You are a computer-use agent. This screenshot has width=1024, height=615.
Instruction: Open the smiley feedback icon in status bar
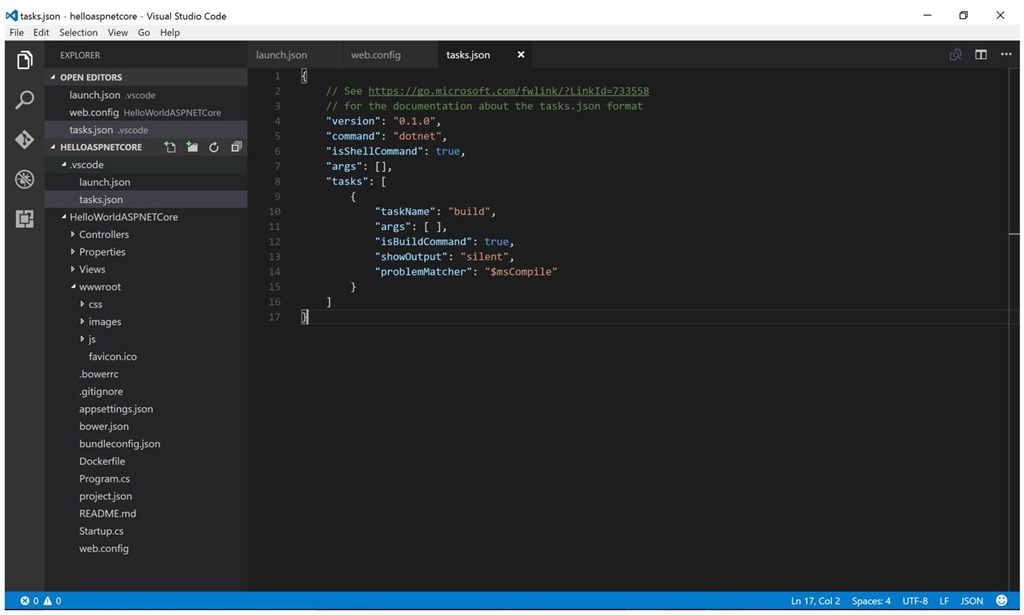999,600
